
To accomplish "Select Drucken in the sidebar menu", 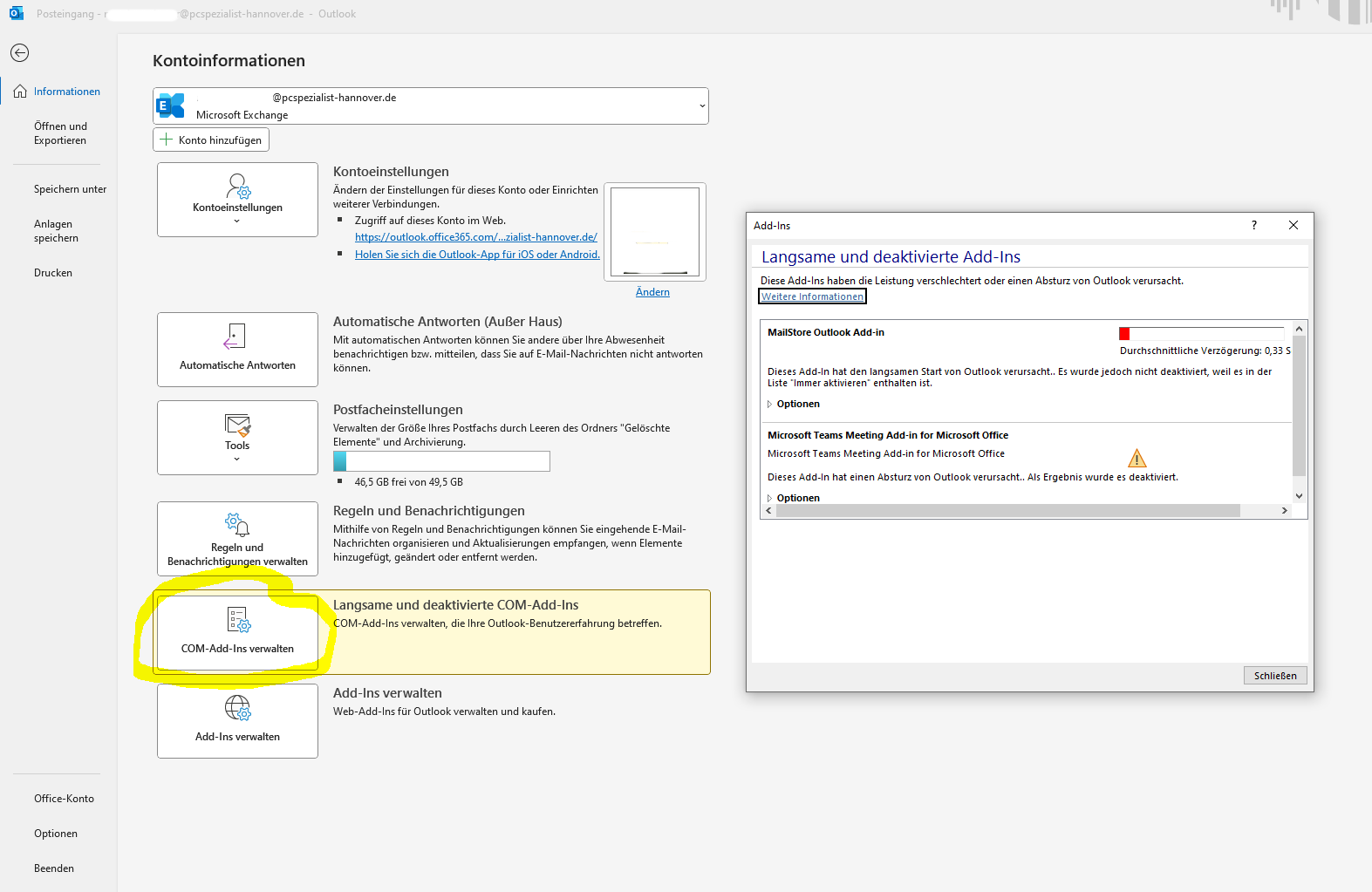I will 53,273.
